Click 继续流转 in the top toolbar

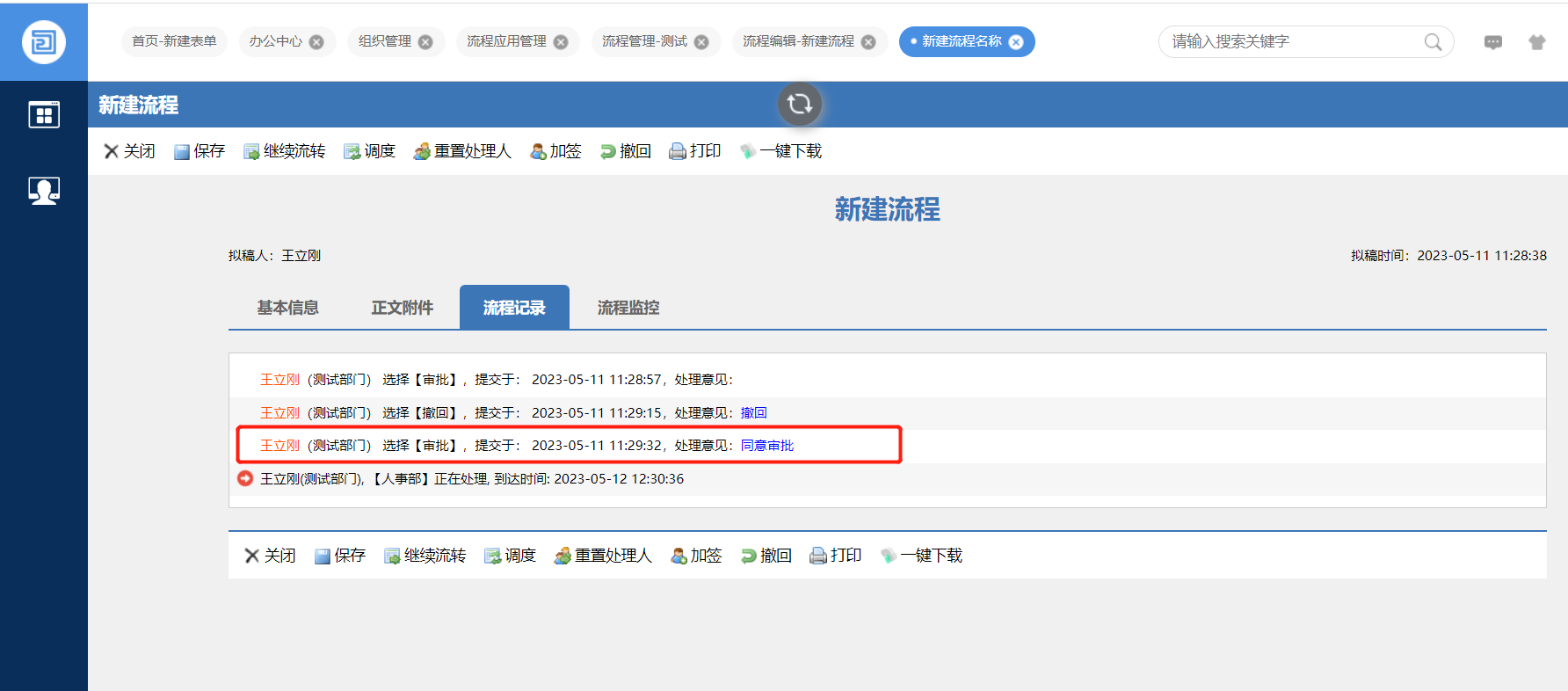coord(285,151)
